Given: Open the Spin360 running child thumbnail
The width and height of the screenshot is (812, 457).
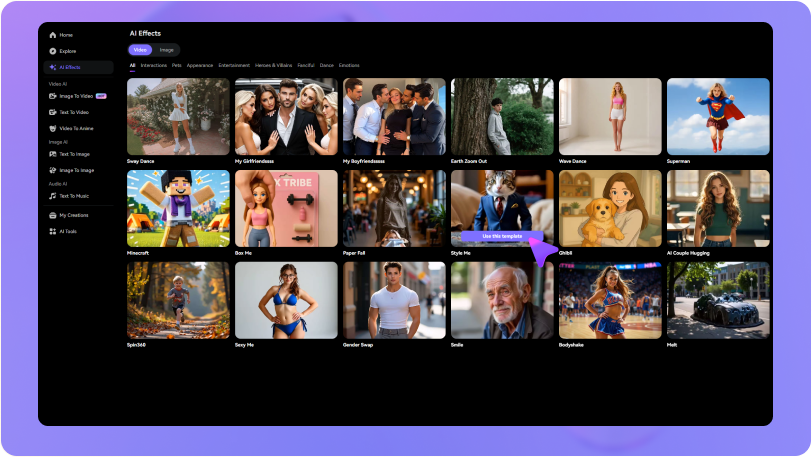Looking at the screenshot, I should pyautogui.click(x=178, y=300).
